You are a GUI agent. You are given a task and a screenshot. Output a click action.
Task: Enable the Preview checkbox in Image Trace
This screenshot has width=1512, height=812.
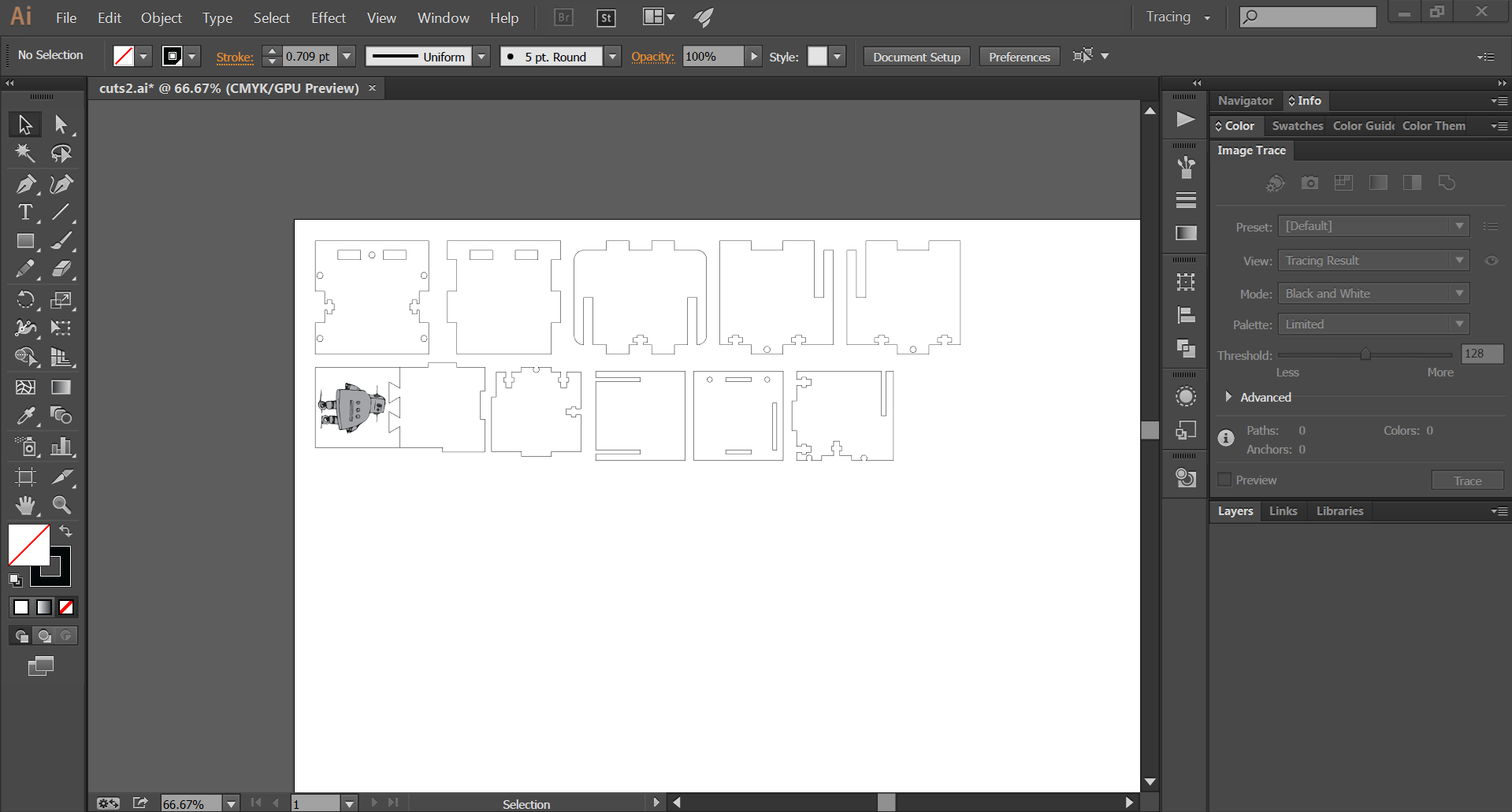pos(1224,480)
